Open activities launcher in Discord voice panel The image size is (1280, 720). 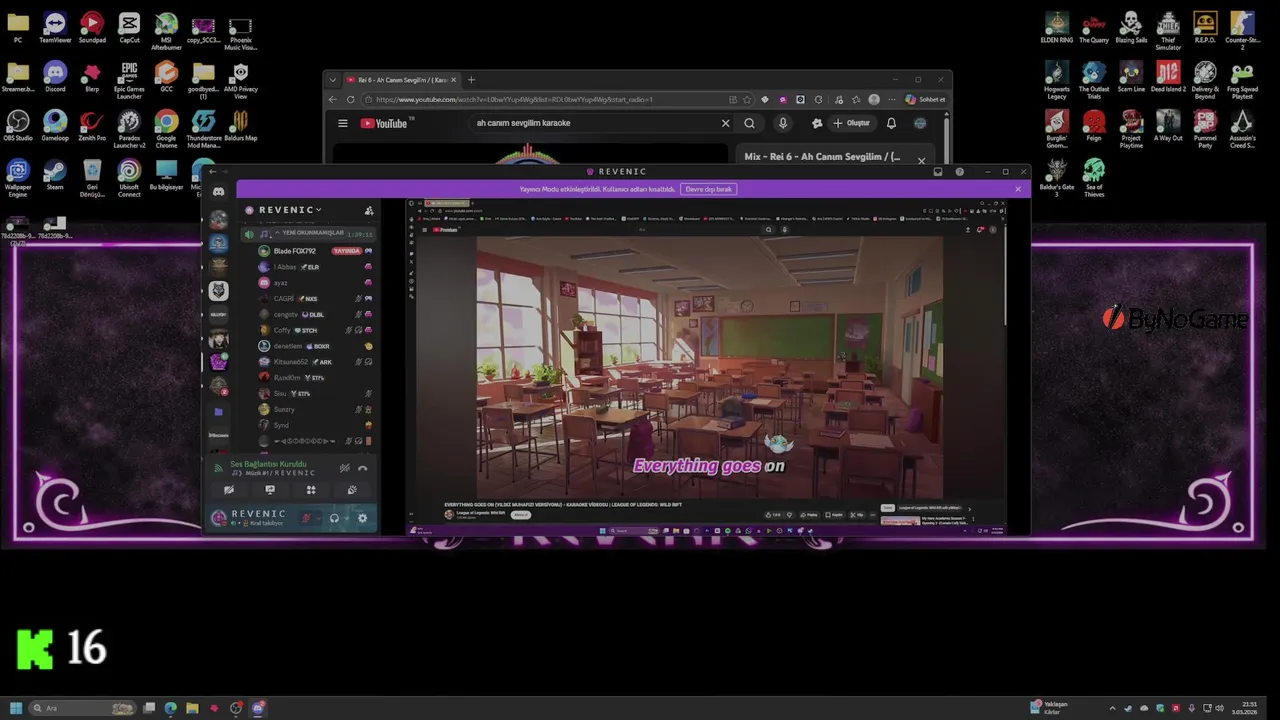click(x=311, y=490)
